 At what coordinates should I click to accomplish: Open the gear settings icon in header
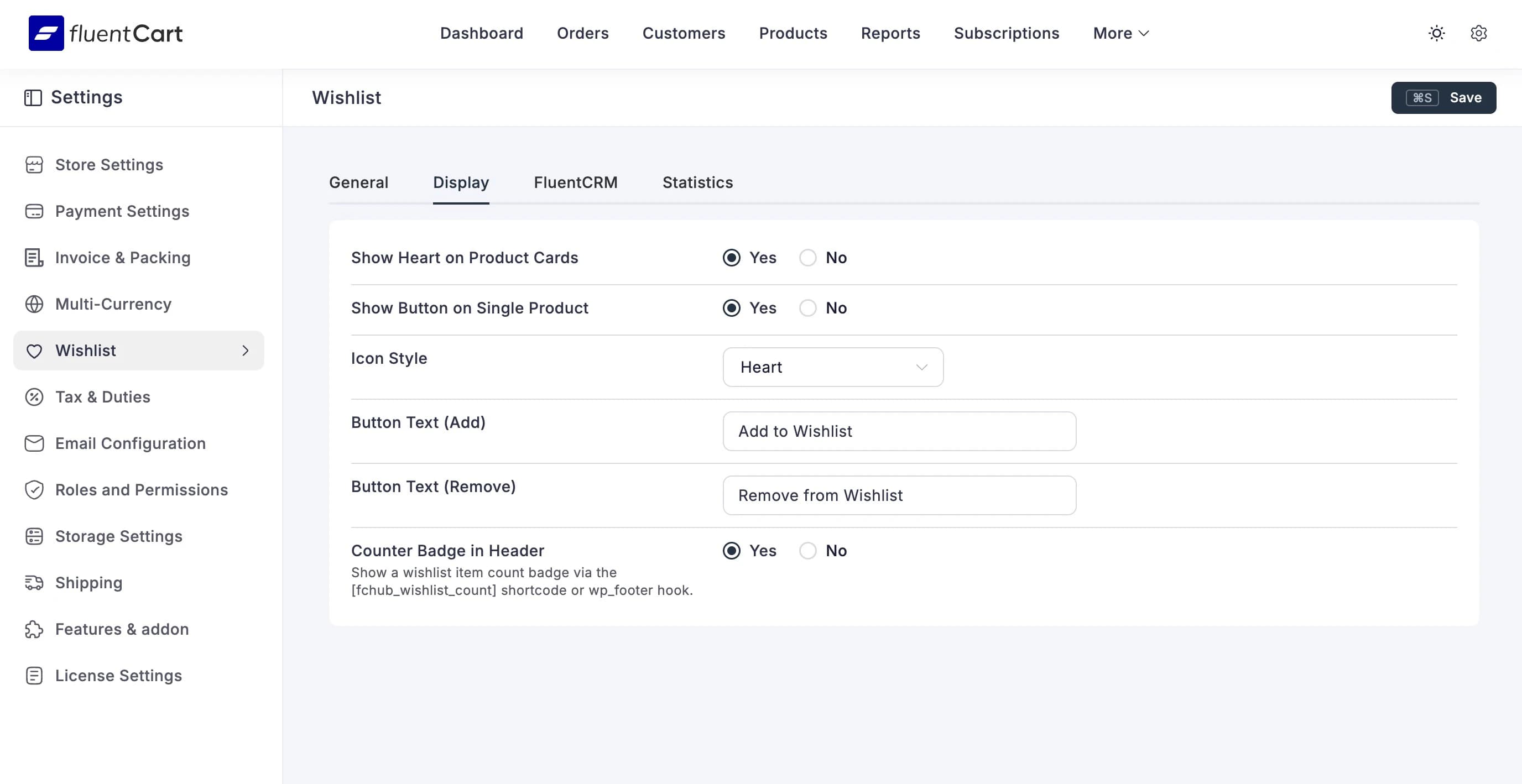coord(1478,33)
